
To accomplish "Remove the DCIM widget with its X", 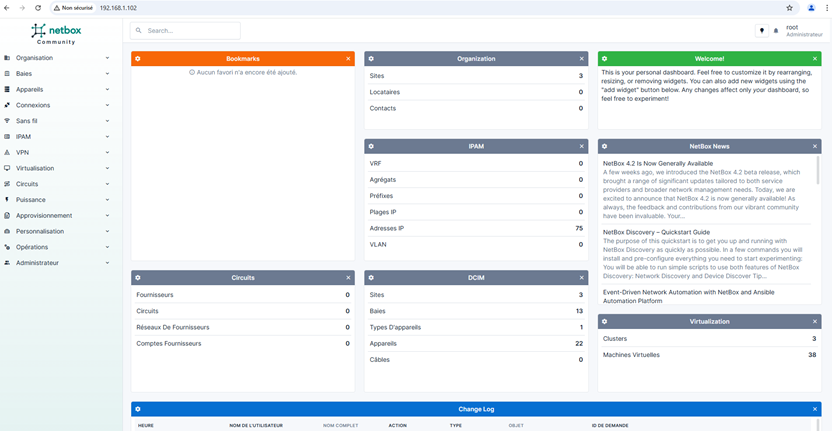I will tap(582, 278).
